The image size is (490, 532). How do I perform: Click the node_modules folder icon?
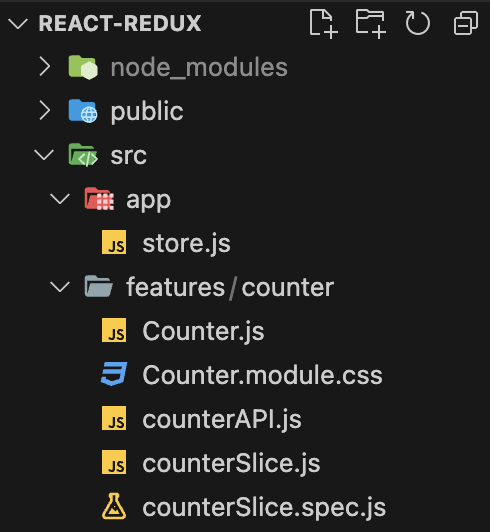click(x=83, y=67)
